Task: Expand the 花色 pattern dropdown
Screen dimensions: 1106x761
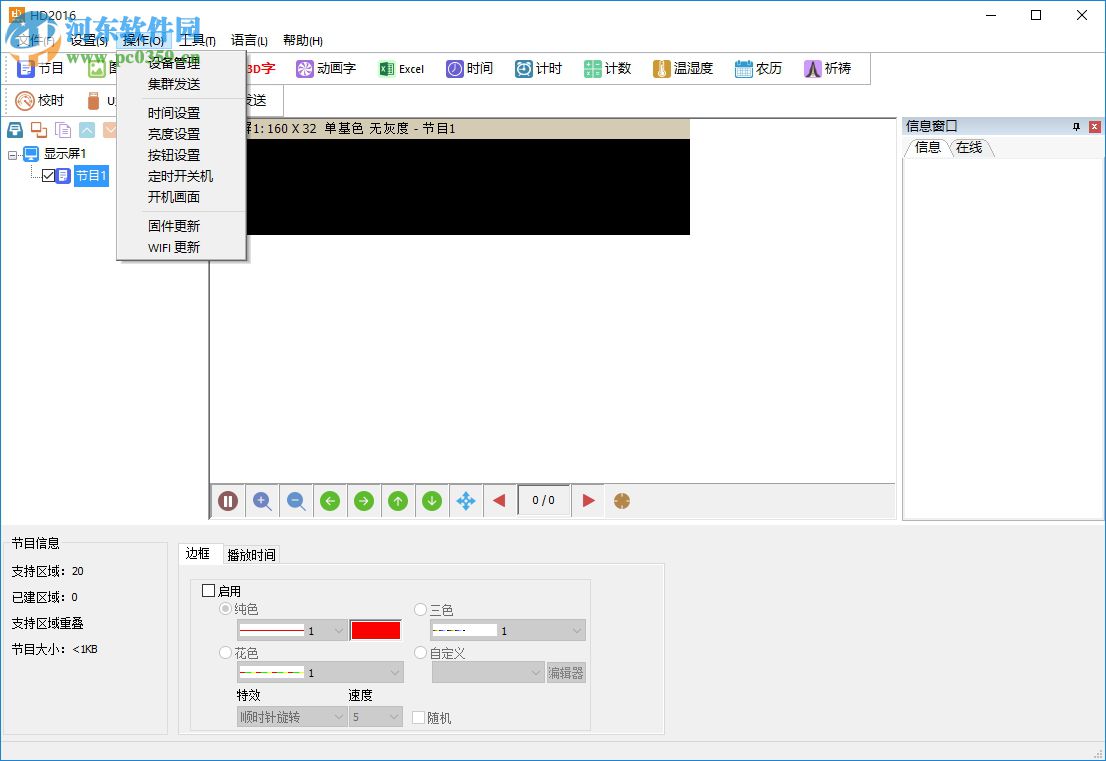Action: tap(320, 672)
